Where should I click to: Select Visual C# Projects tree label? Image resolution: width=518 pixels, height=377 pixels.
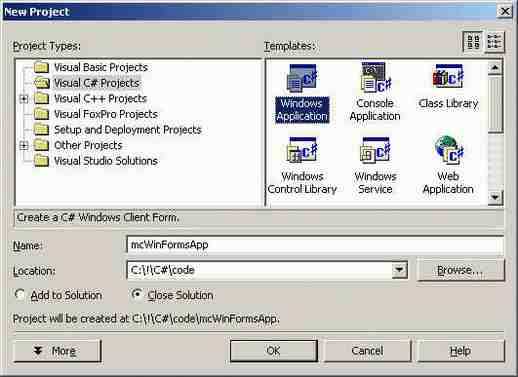tap(97, 83)
